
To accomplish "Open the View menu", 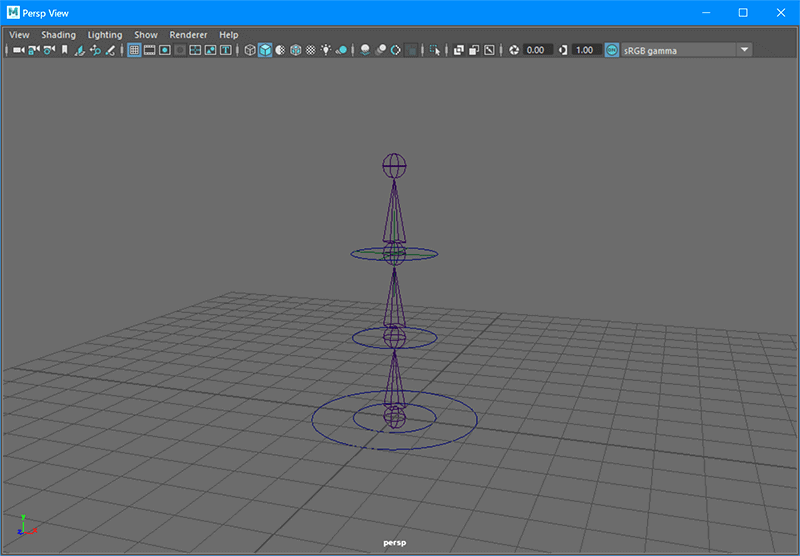I will [x=19, y=35].
